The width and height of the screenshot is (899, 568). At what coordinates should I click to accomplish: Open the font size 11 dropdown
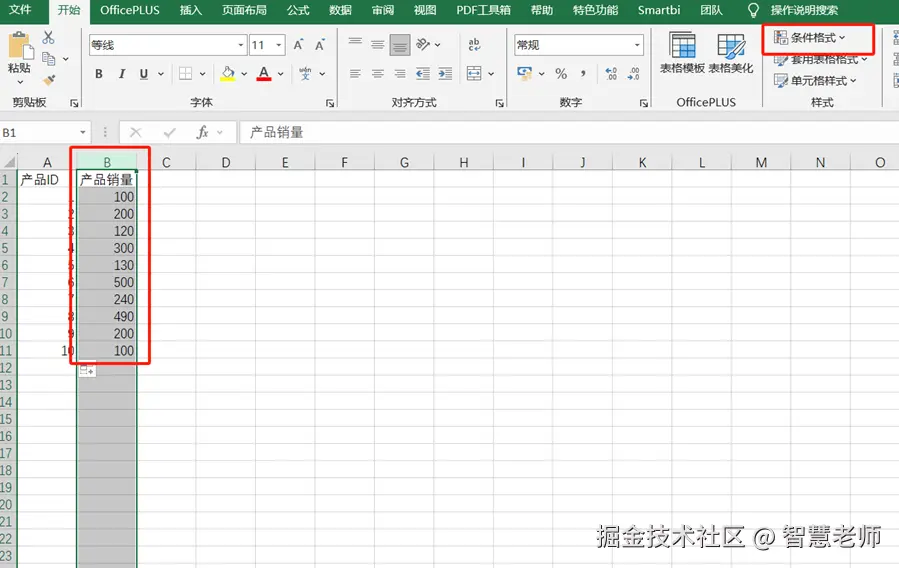click(279, 45)
